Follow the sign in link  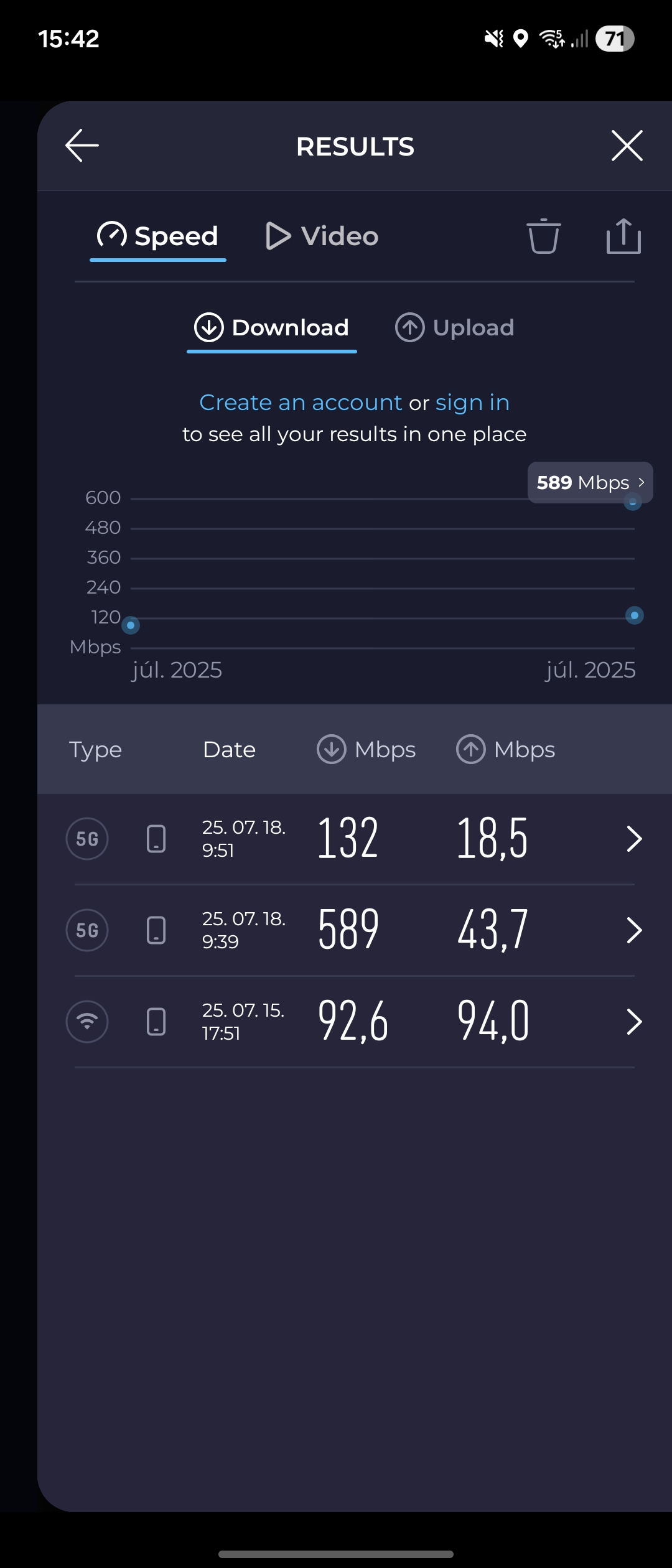(x=473, y=403)
